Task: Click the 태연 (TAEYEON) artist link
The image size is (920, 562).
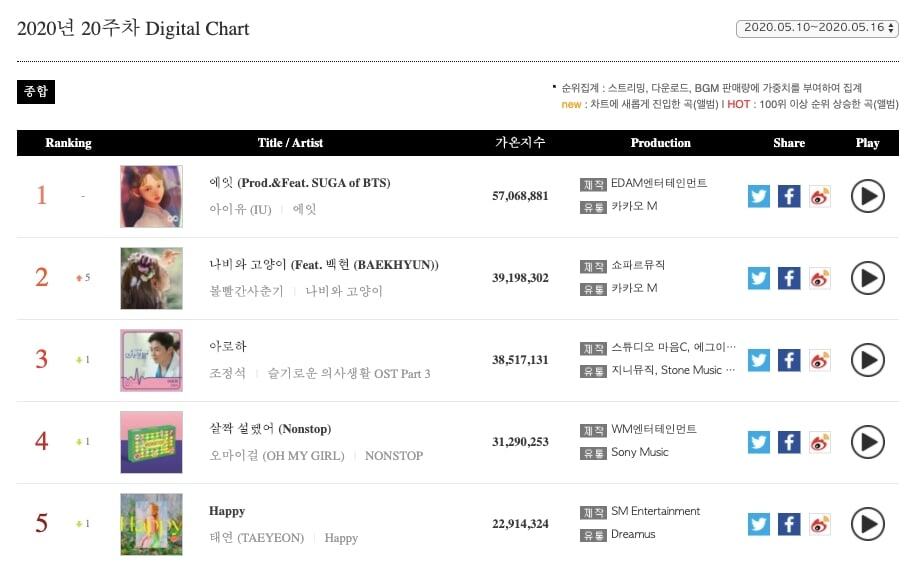Action: coord(256,537)
